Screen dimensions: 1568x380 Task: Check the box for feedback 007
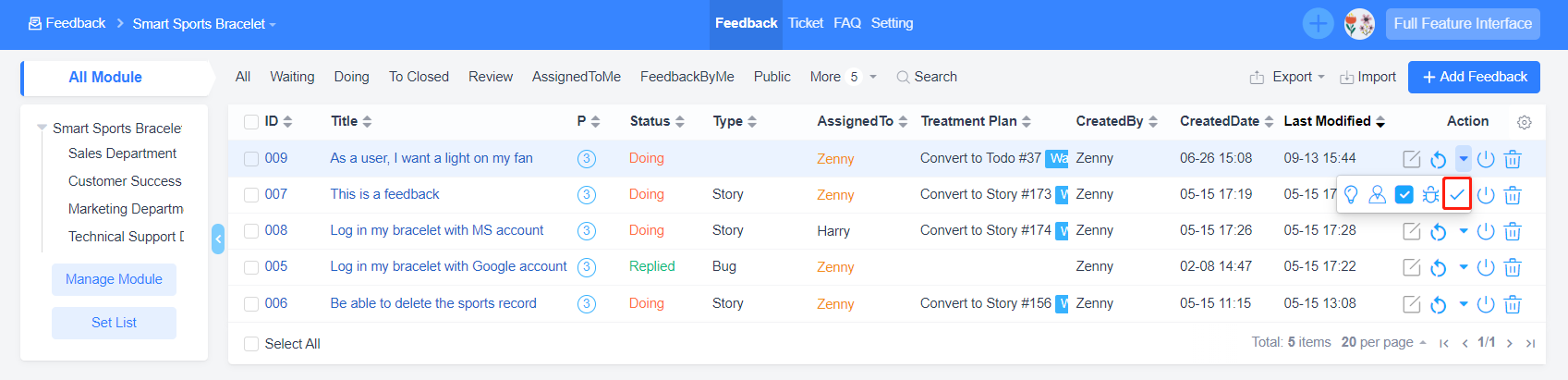tap(251, 195)
